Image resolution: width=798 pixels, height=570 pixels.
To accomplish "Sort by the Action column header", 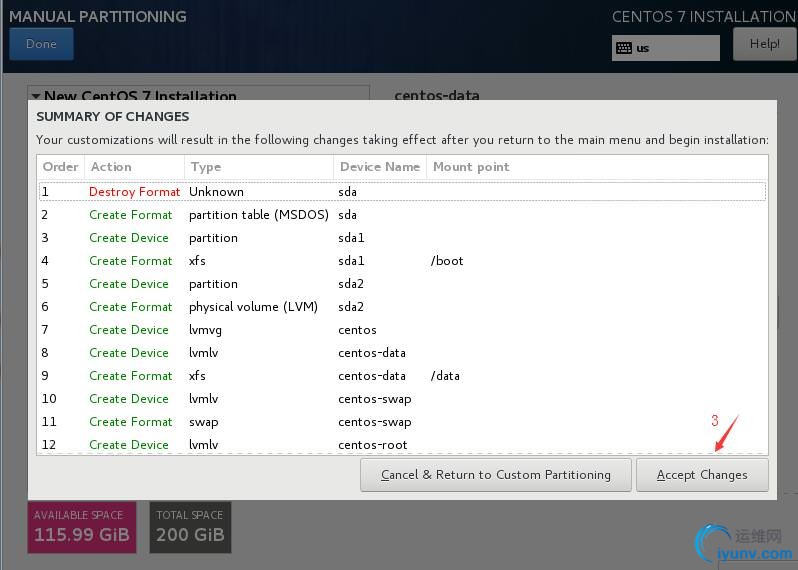I will pyautogui.click(x=134, y=167).
